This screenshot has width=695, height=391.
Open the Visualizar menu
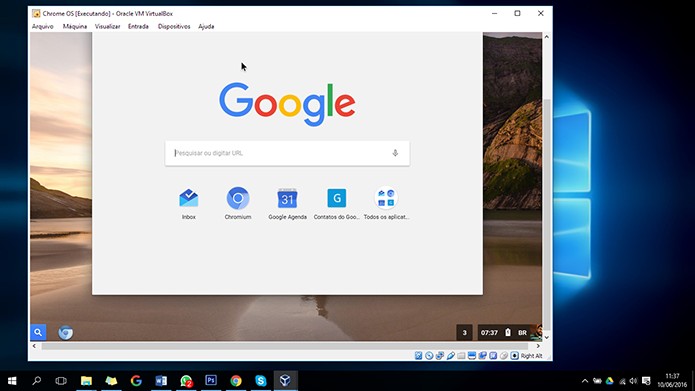(x=107, y=27)
